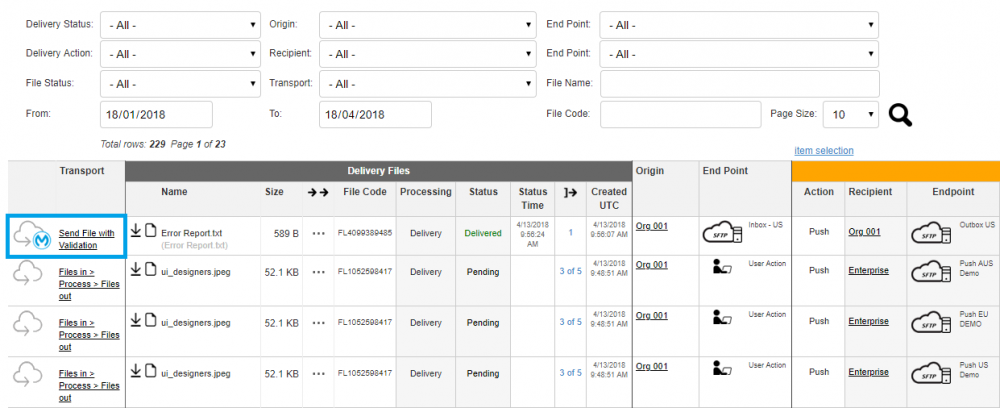Click the Org 001 recipient link
The image size is (1000, 408).
864,231
